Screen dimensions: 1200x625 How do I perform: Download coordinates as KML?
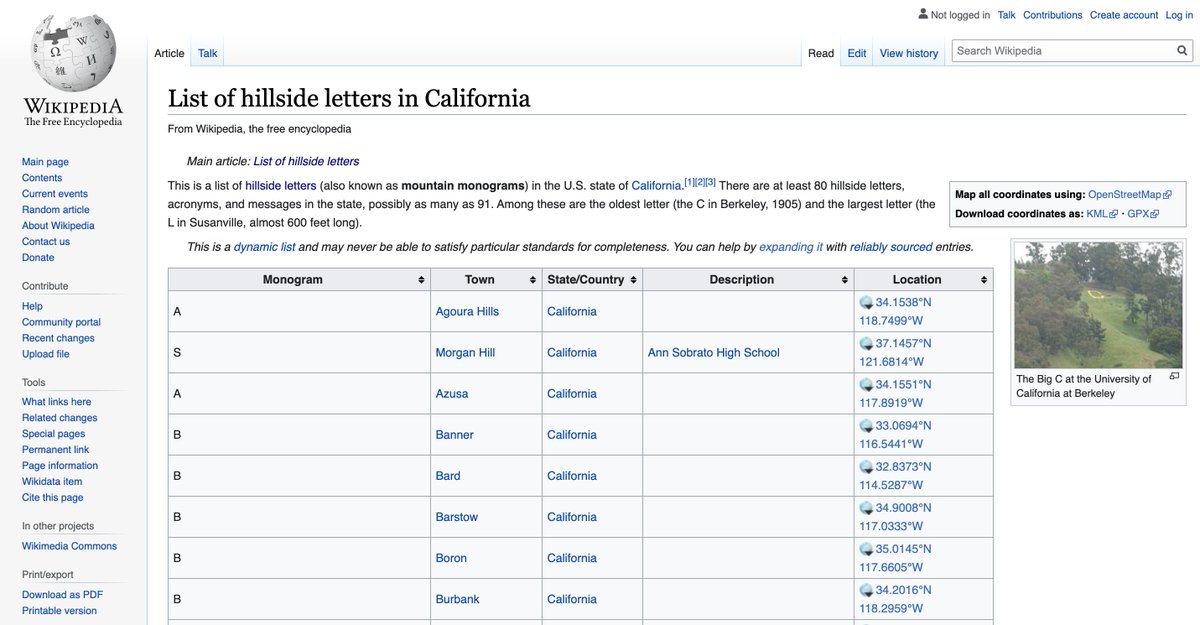1102,214
